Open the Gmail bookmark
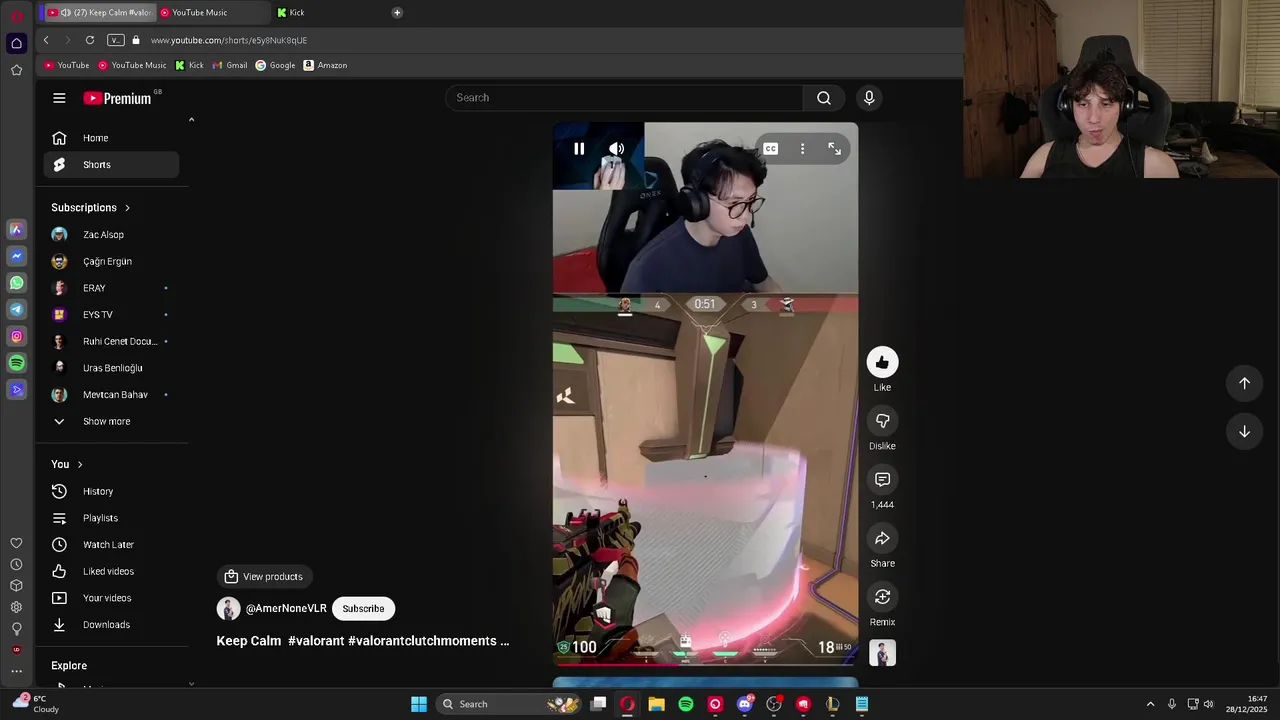 230,65
